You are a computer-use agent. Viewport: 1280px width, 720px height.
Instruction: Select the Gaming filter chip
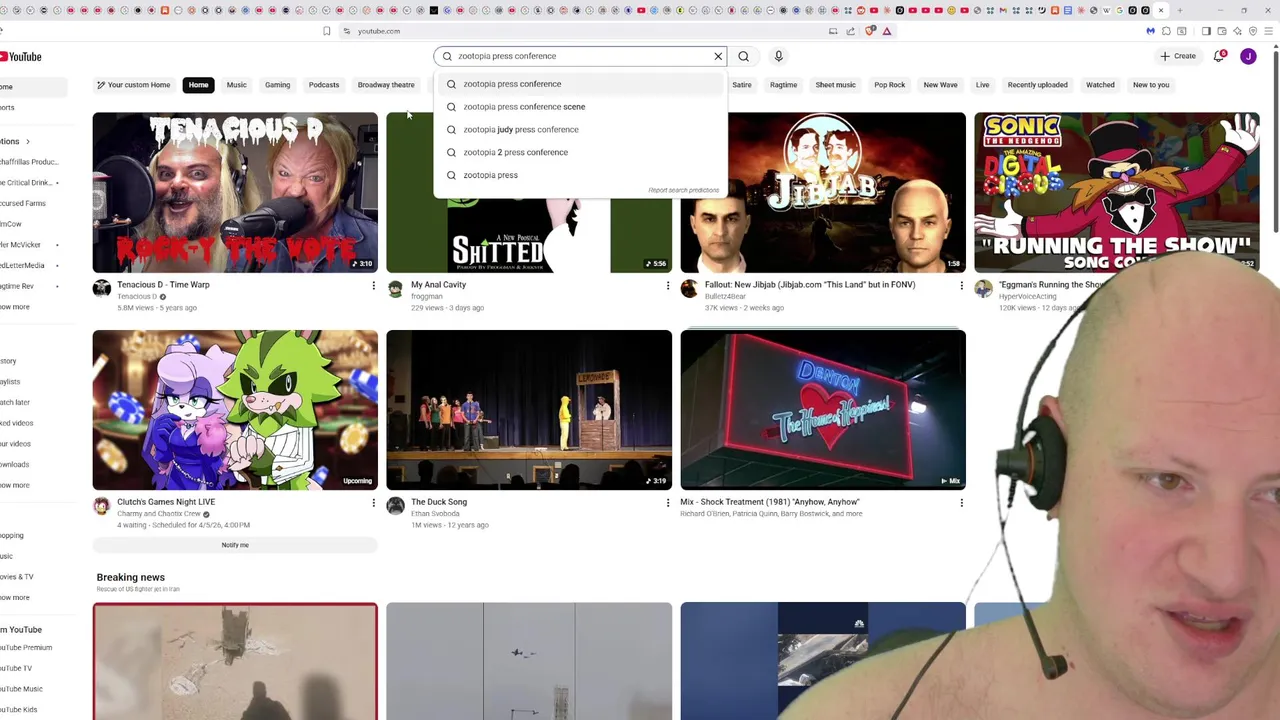coord(277,85)
